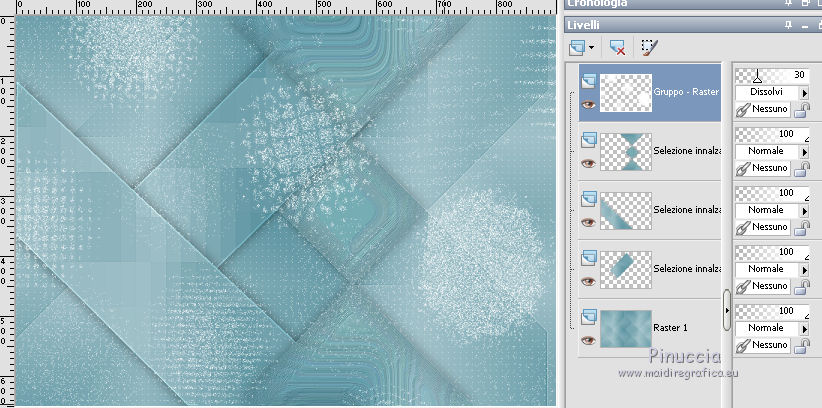
Task: Select the layer thumbnail with hourglass shape
Action: 626,152
